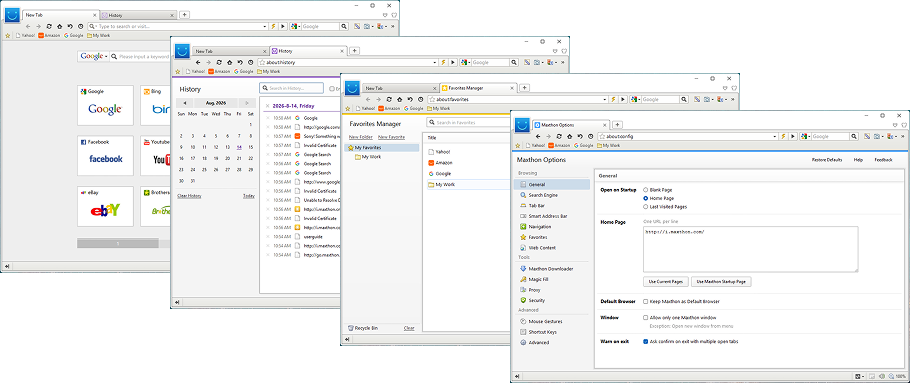Click favorites star on Options window bookmarks bar

(x=518, y=146)
